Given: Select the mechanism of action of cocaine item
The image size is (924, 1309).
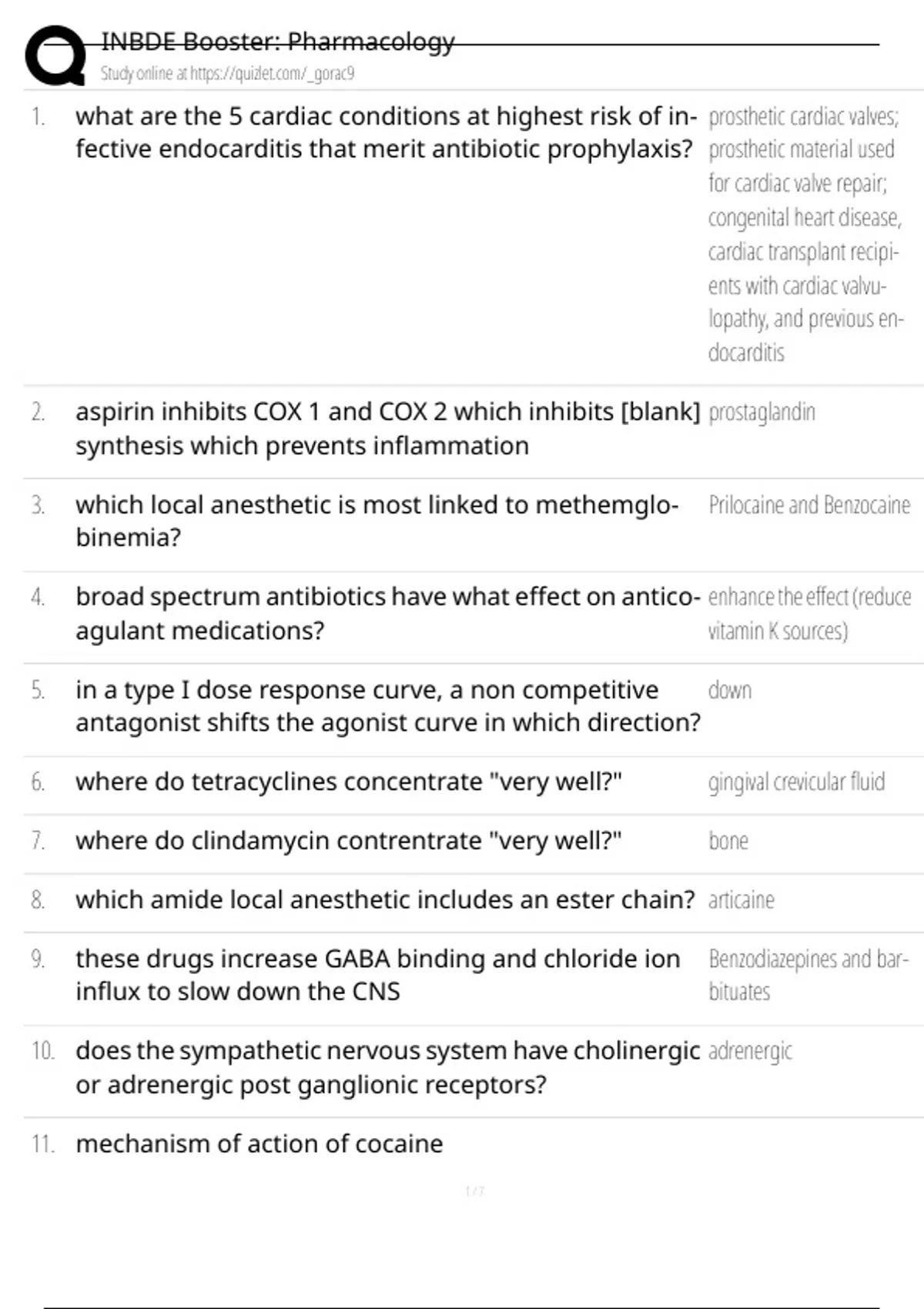Looking at the screenshot, I should tap(259, 1143).
